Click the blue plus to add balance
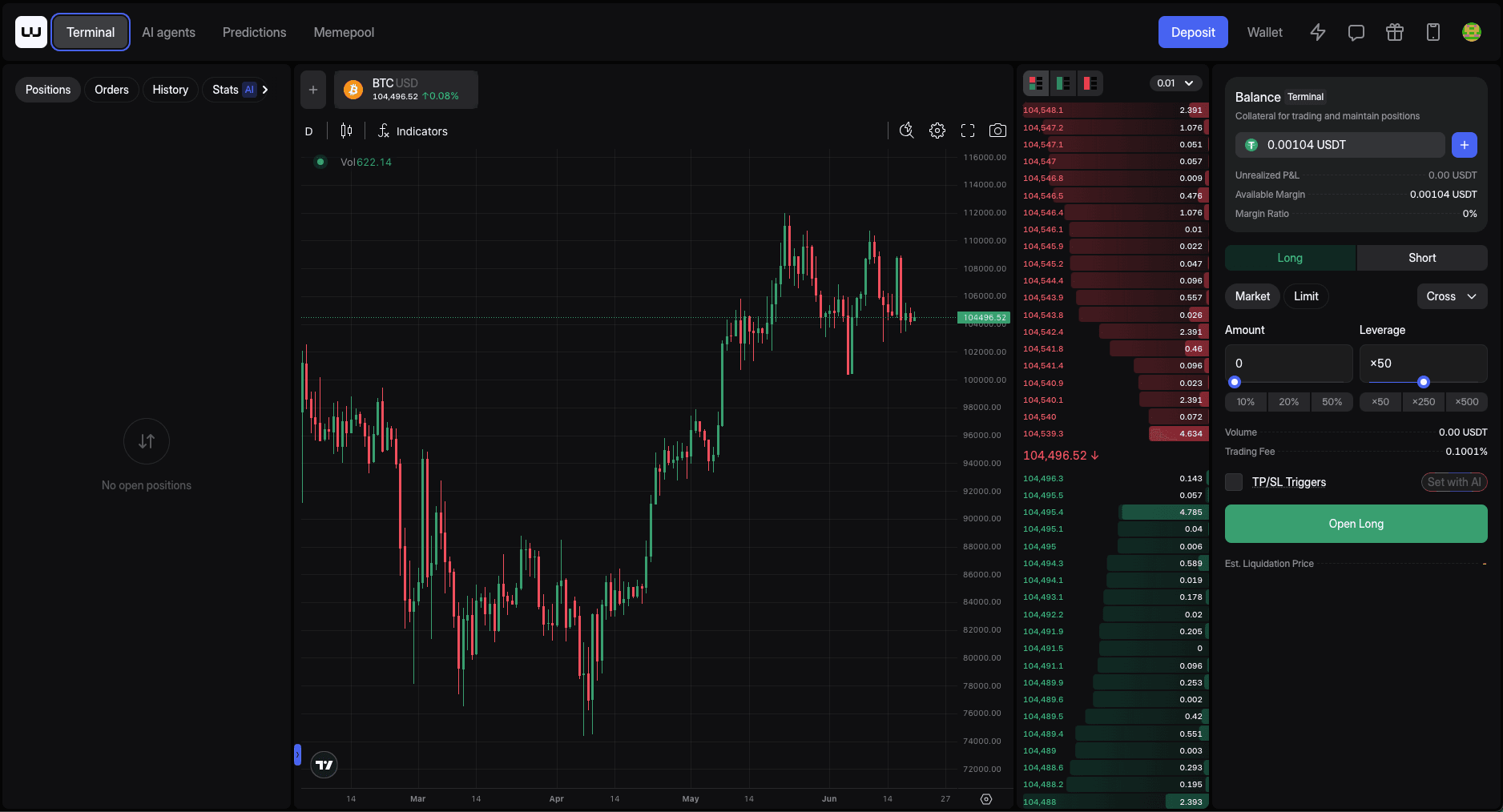 point(1464,145)
